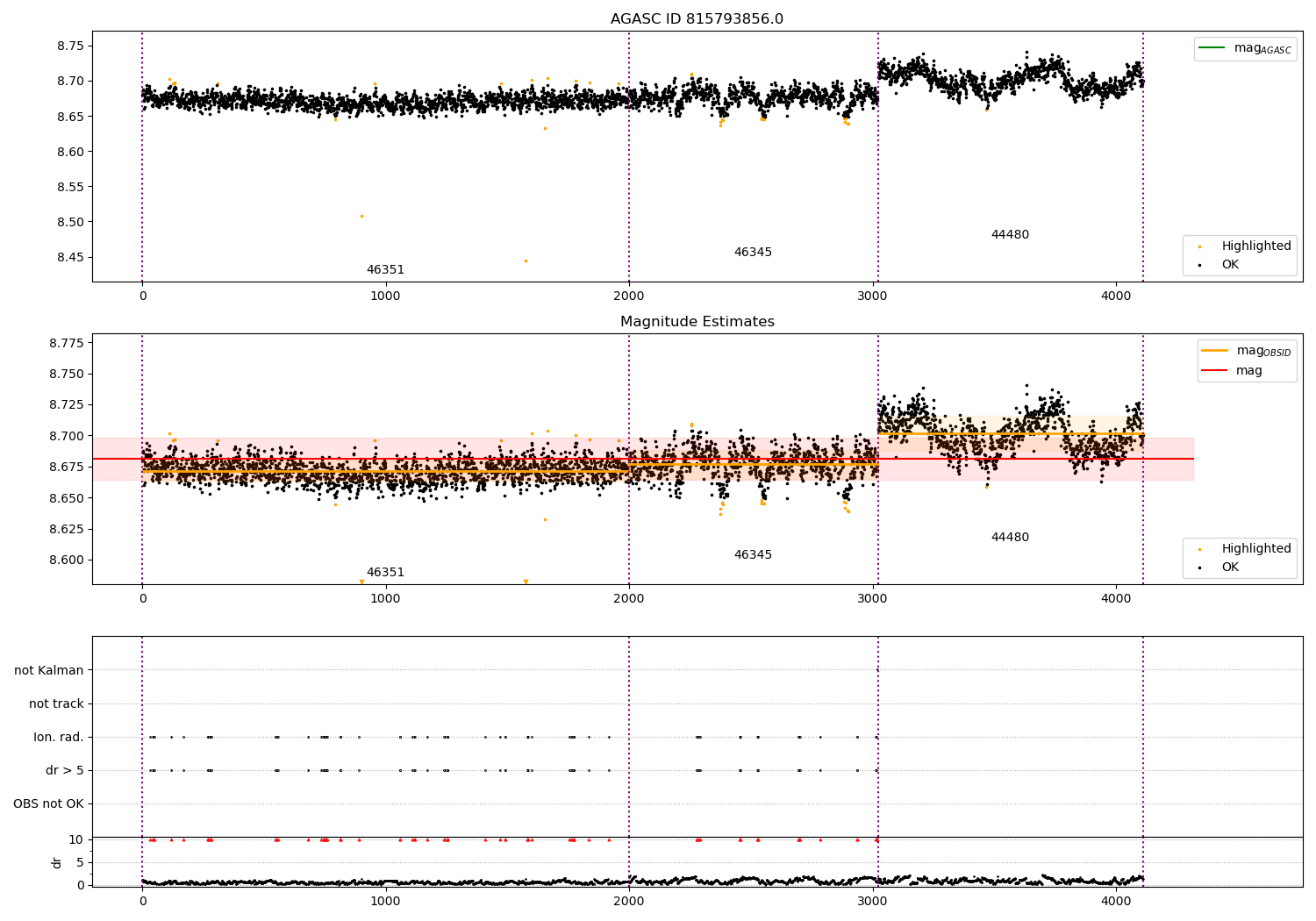Click the 'OBS not OK' row label

tap(48, 804)
